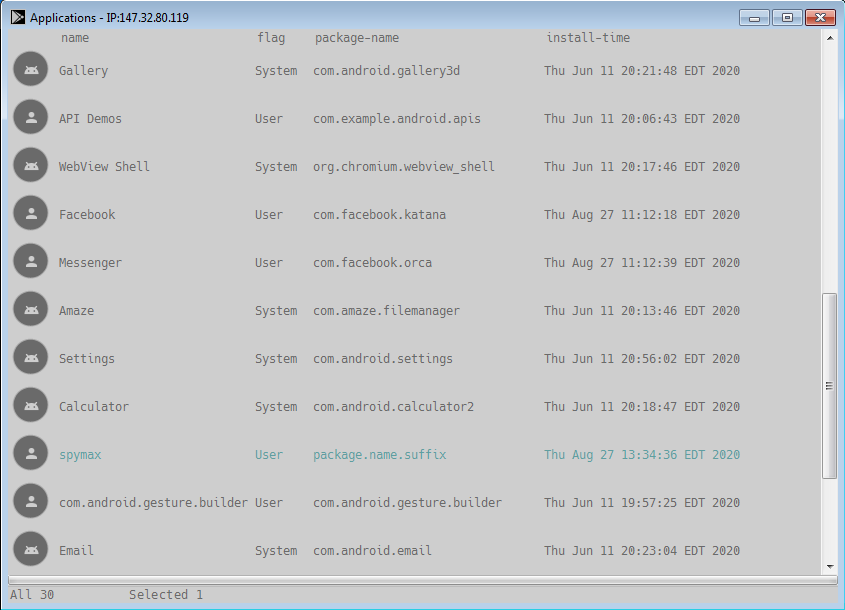Click the Settings app android icon

[x=31, y=357]
